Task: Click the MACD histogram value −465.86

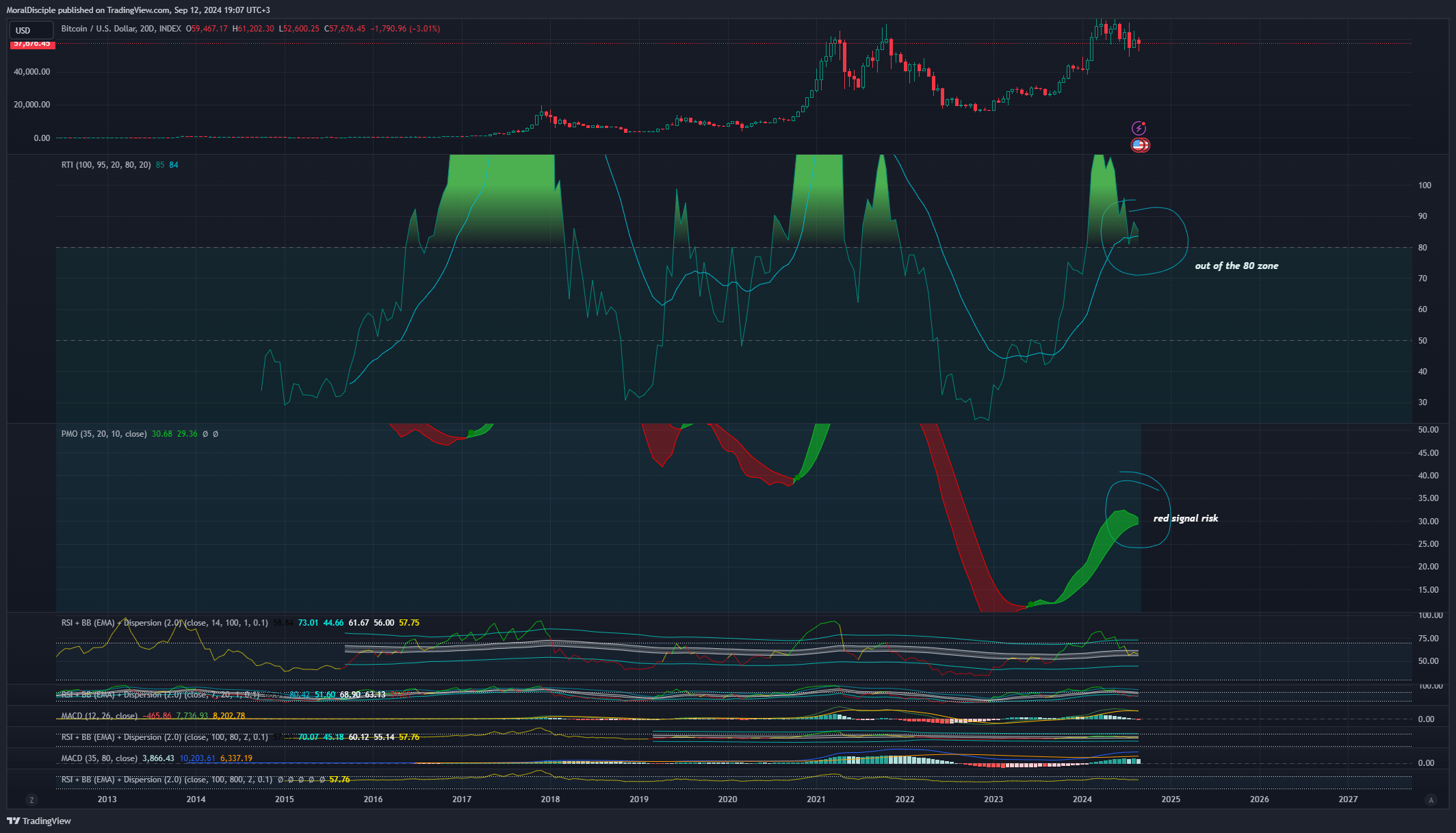Action: (157, 716)
